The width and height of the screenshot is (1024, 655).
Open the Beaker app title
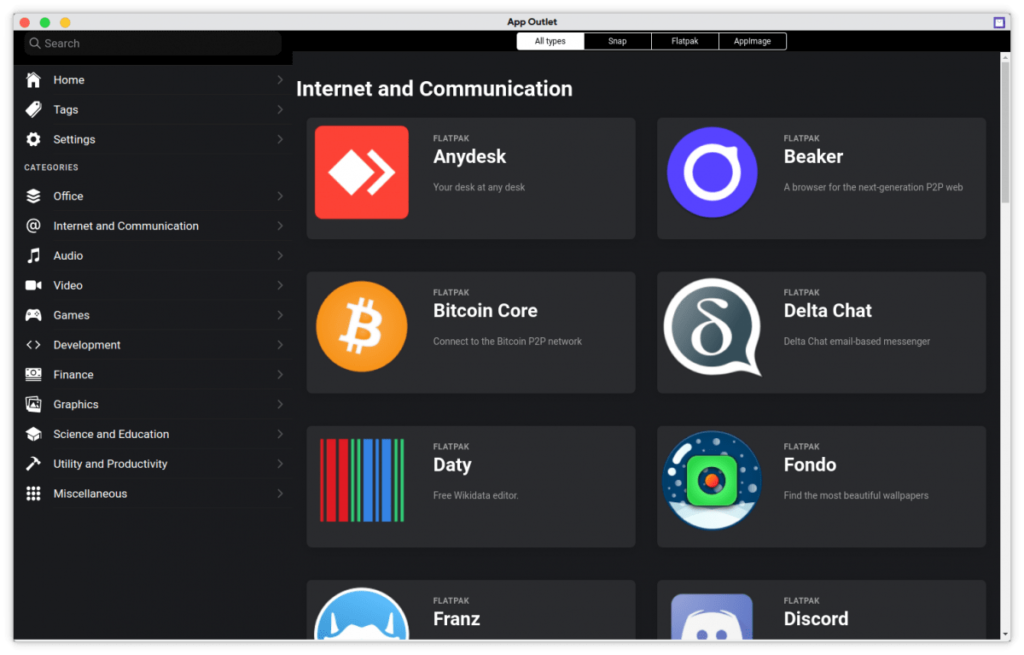813,157
